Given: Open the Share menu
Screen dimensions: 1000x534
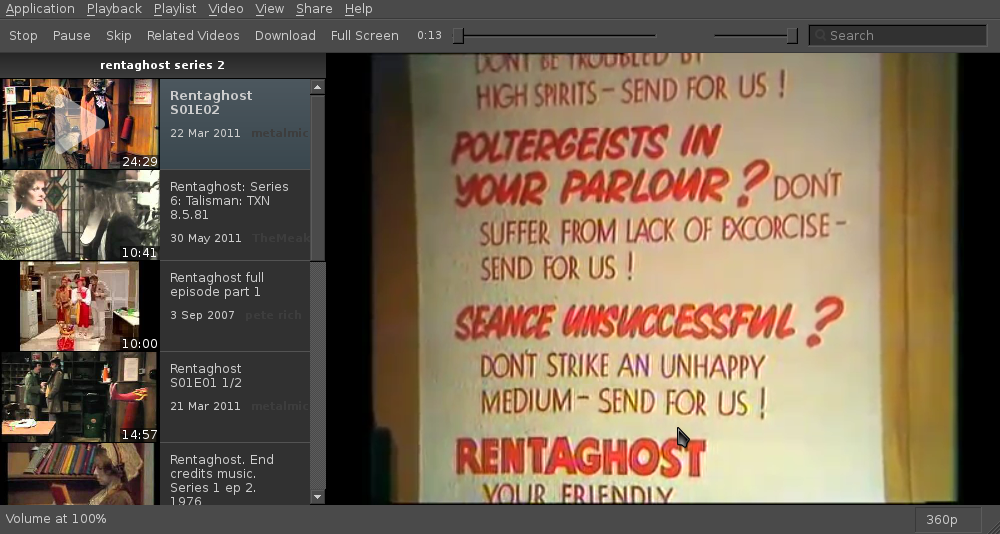Looking at the screenshot, I should [314, 9].
